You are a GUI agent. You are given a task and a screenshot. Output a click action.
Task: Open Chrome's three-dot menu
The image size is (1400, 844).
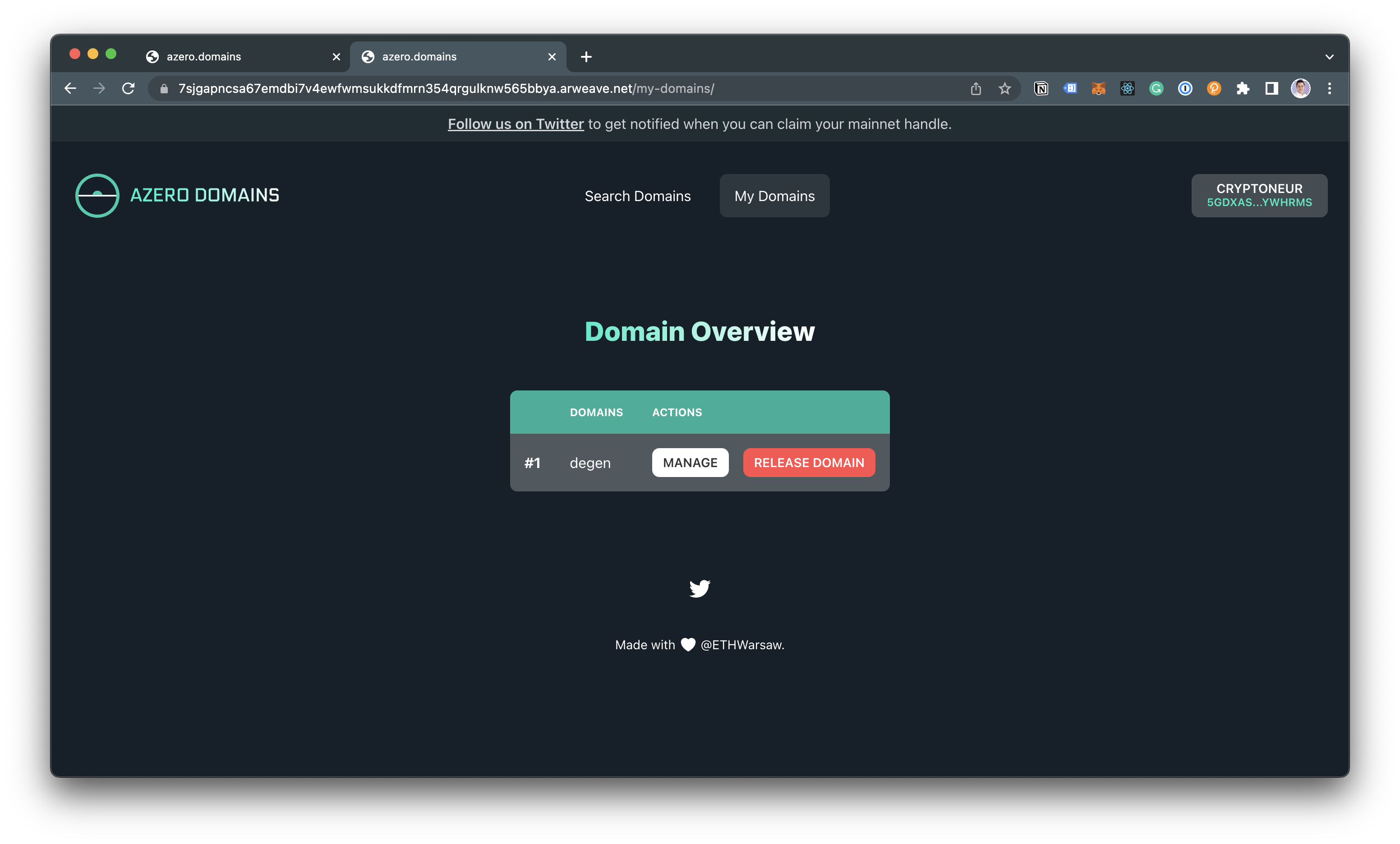tap(1329, 89)
